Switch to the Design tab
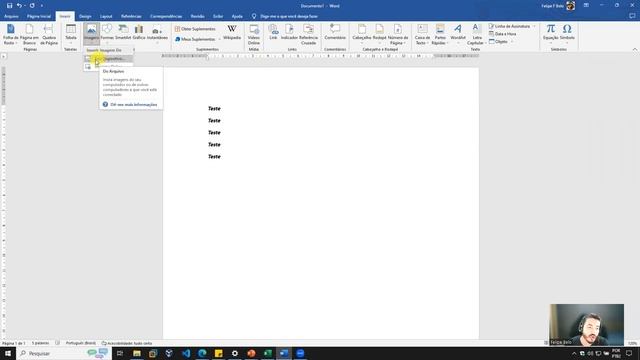 pos(85,16)
